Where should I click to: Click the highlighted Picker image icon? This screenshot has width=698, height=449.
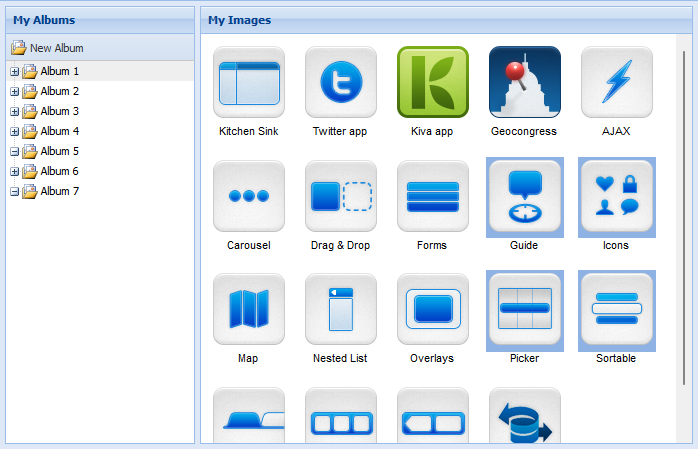(525, 309)
